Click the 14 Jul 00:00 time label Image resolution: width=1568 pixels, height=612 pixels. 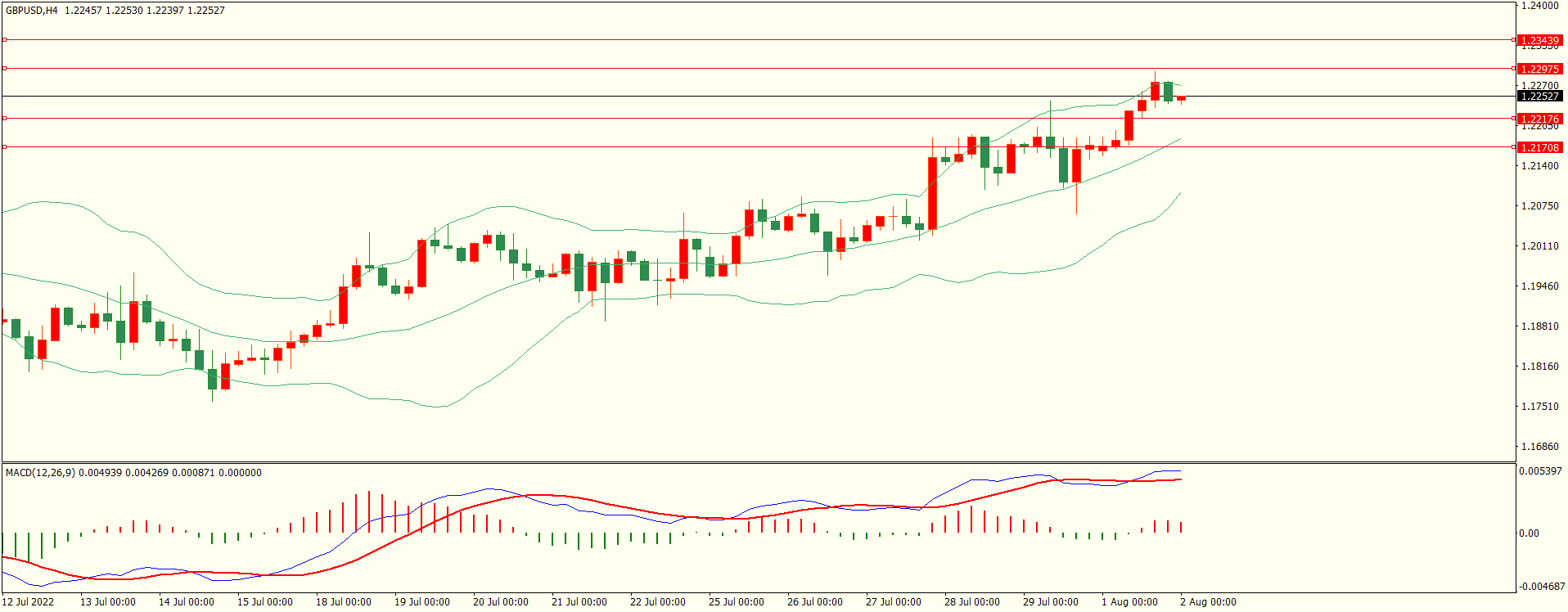click(x=187, y=602)
